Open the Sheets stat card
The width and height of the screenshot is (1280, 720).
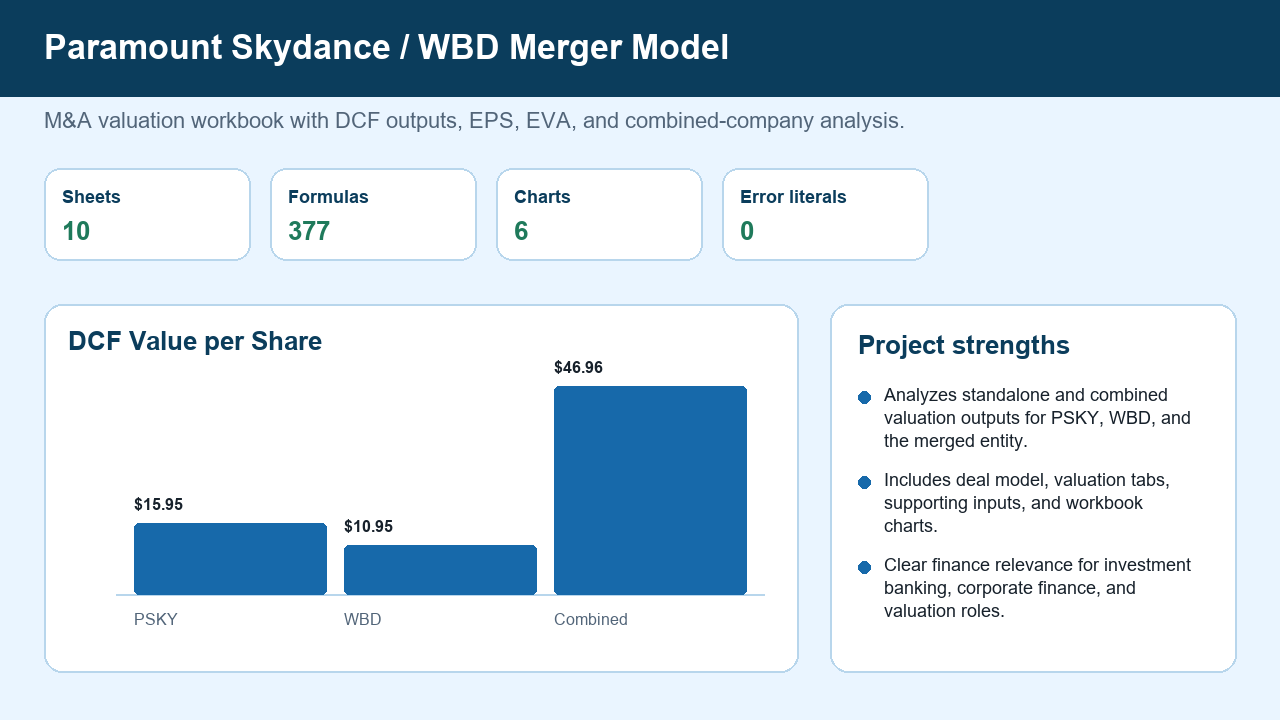point(147,214)
